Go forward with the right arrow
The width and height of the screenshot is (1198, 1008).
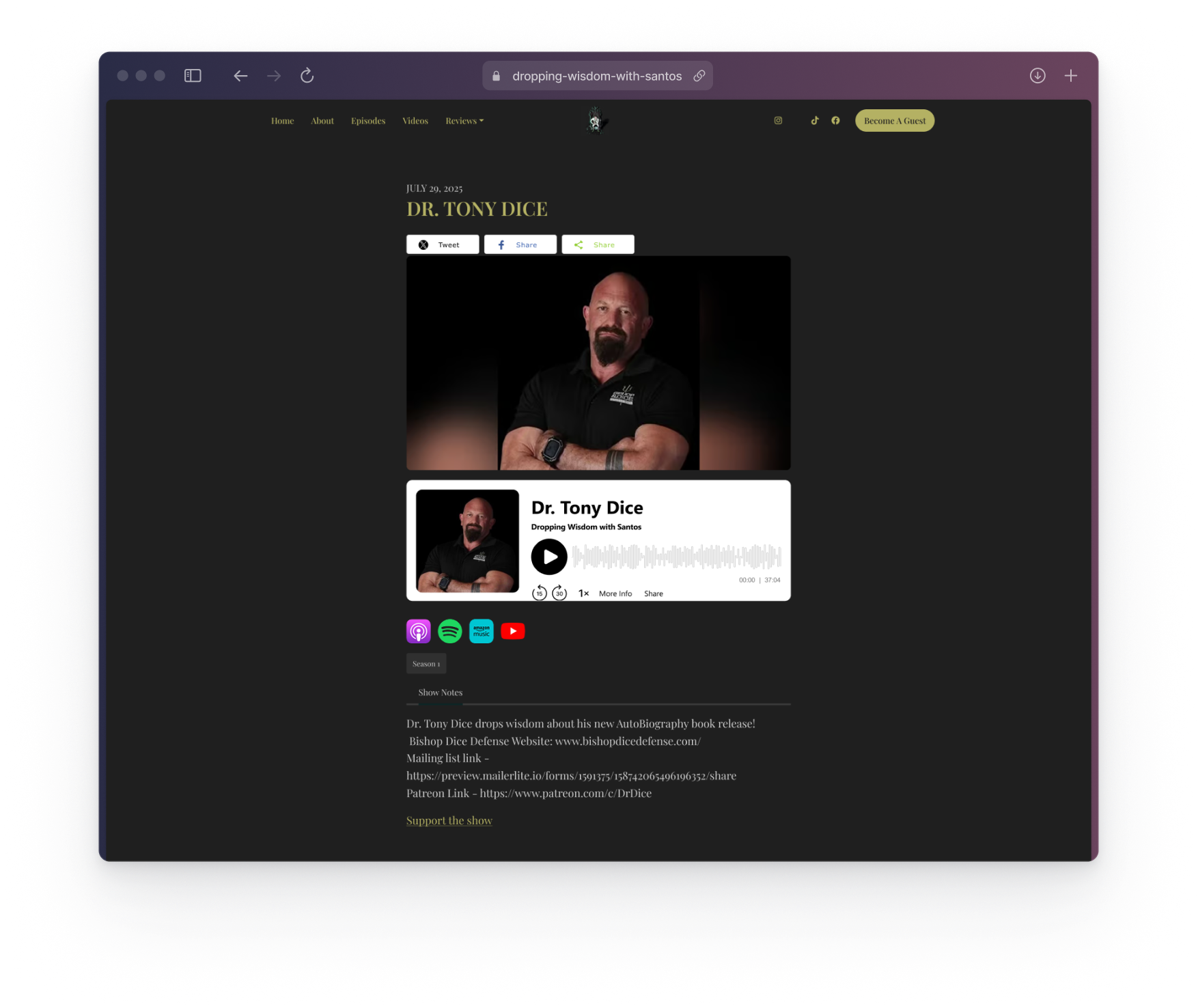click(274, 76)
